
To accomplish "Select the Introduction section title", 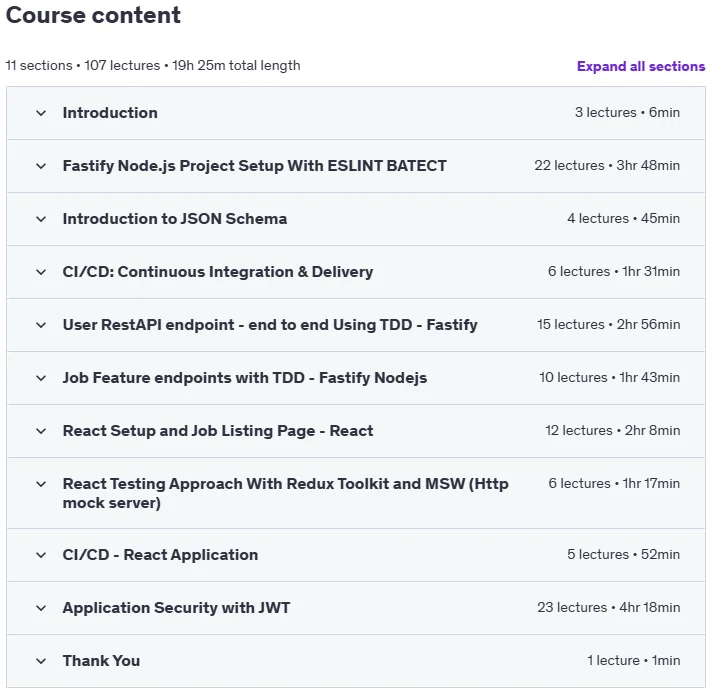I will click(110, 113).
